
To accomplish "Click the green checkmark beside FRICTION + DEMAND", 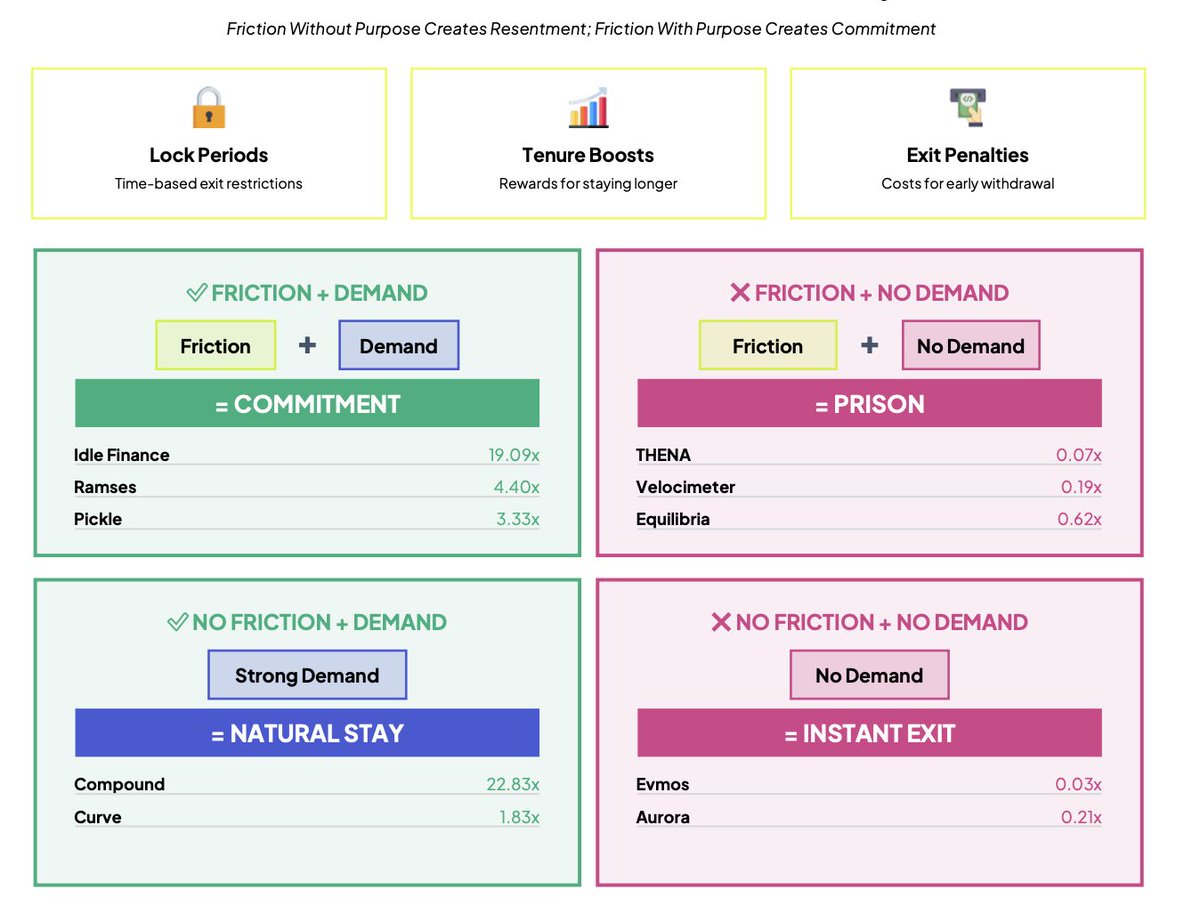I will pos(197,293).
